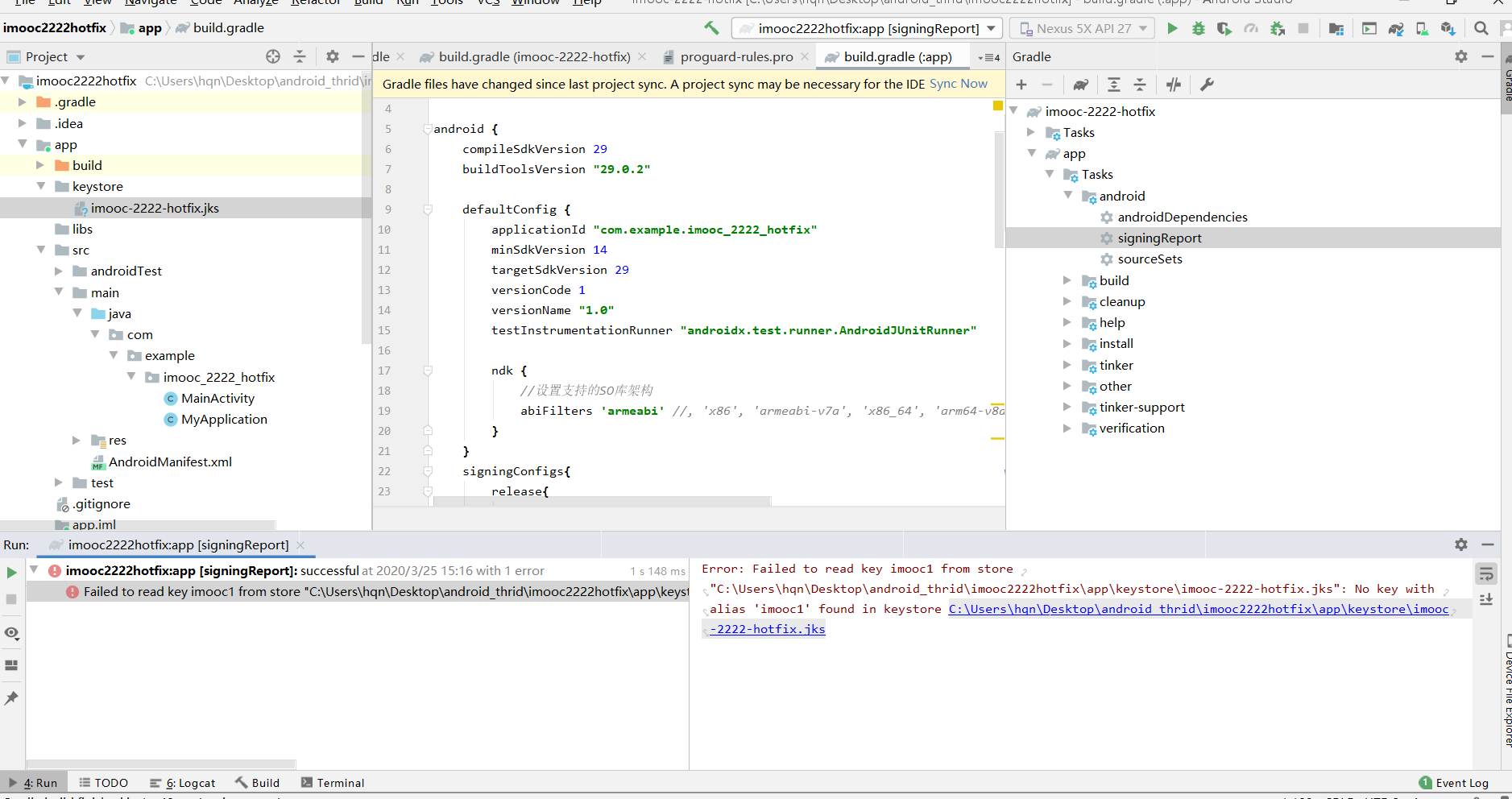
Task: Collapse all nodes in Gradle panel
Action: click(1140, 85)
